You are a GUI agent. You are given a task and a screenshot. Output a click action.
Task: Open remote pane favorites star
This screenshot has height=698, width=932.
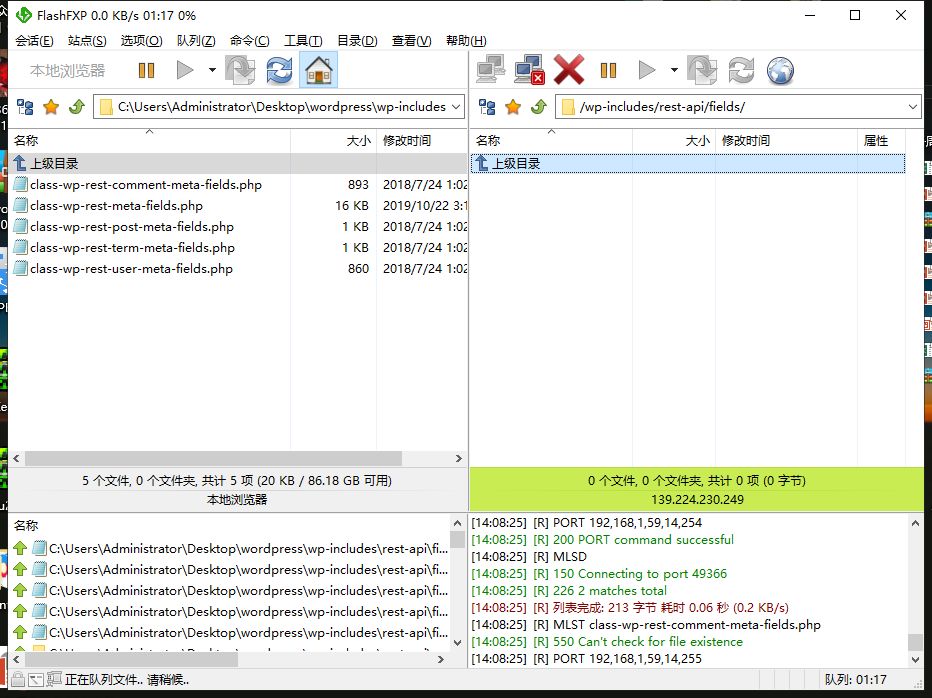(x=513, y=107)
